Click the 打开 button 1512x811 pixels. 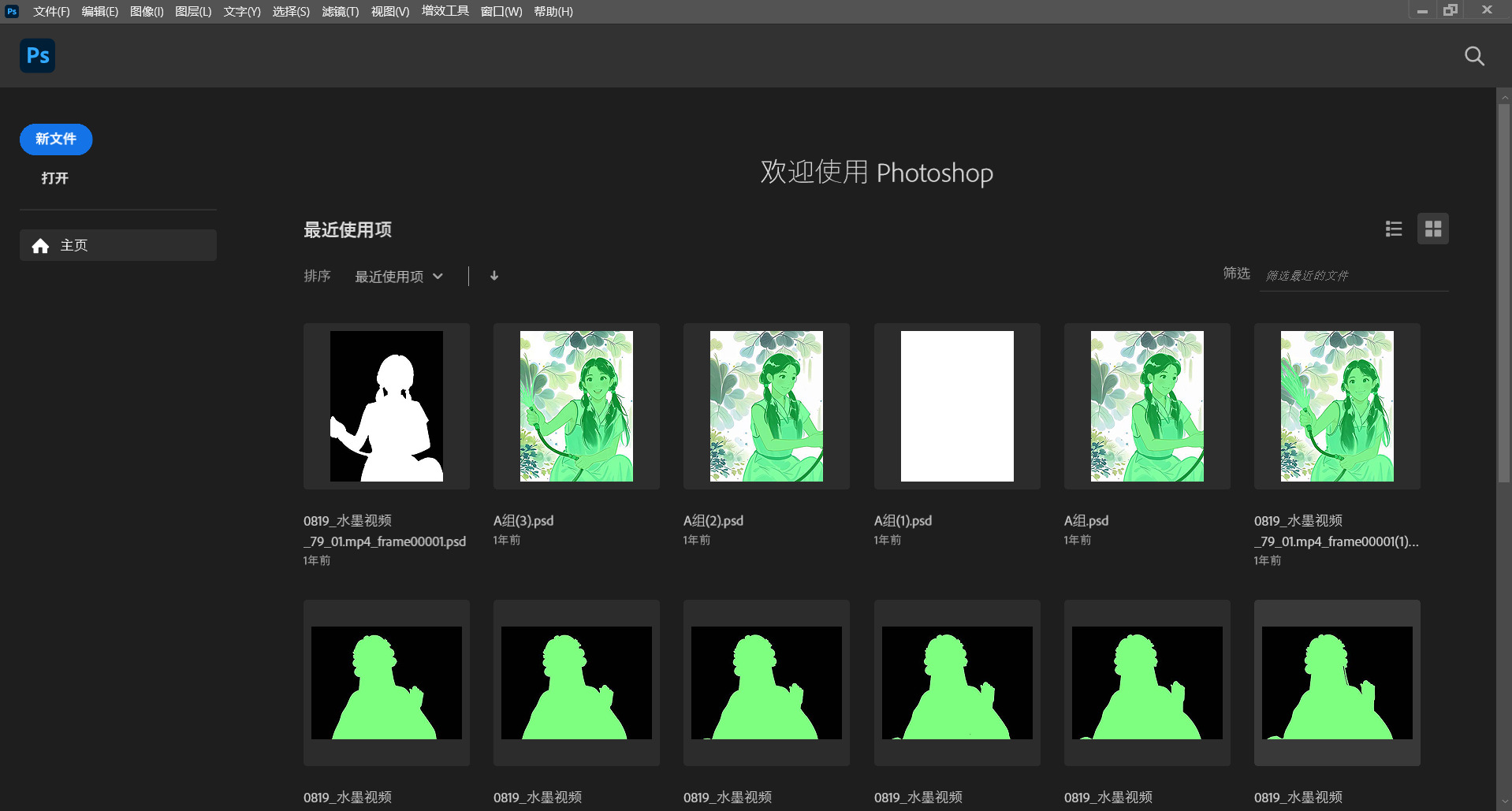coord(55,178)
